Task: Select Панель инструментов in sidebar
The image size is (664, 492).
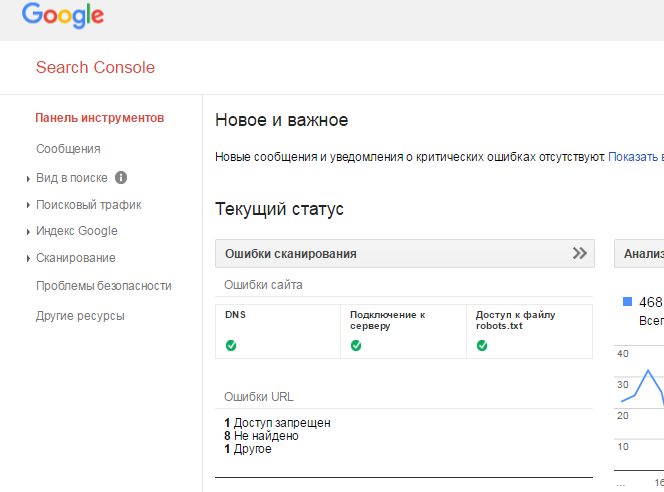Action: (x=100, y=118)
